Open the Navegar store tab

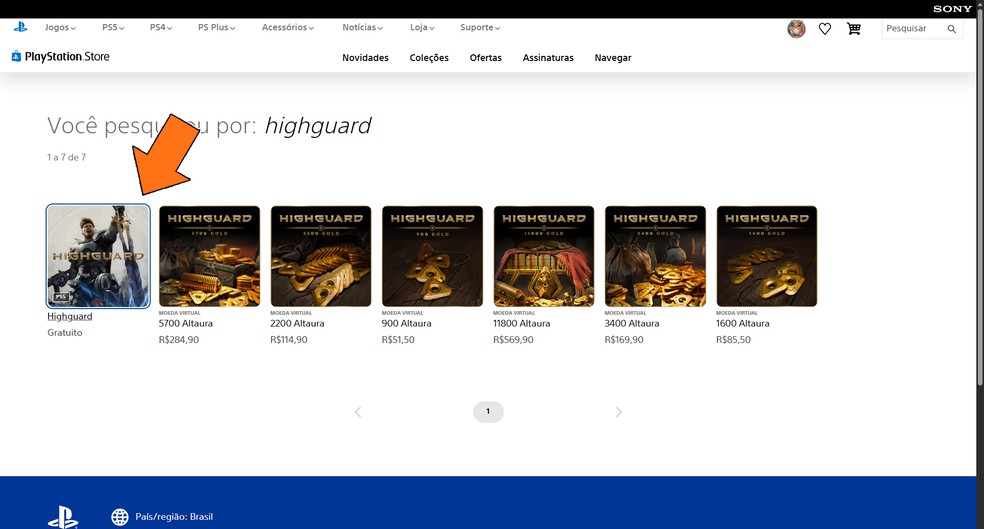[613, 58]
